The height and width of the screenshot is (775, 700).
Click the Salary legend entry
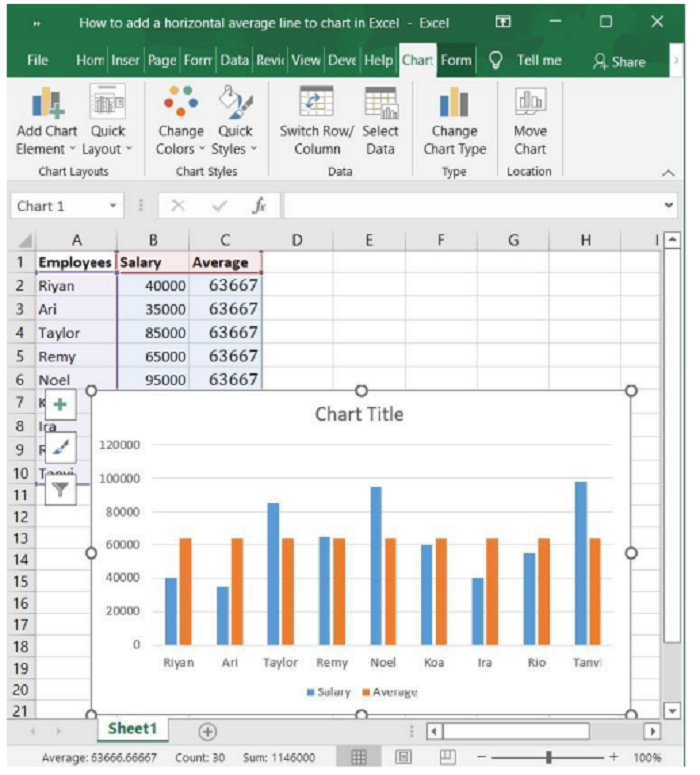(328, 692)
